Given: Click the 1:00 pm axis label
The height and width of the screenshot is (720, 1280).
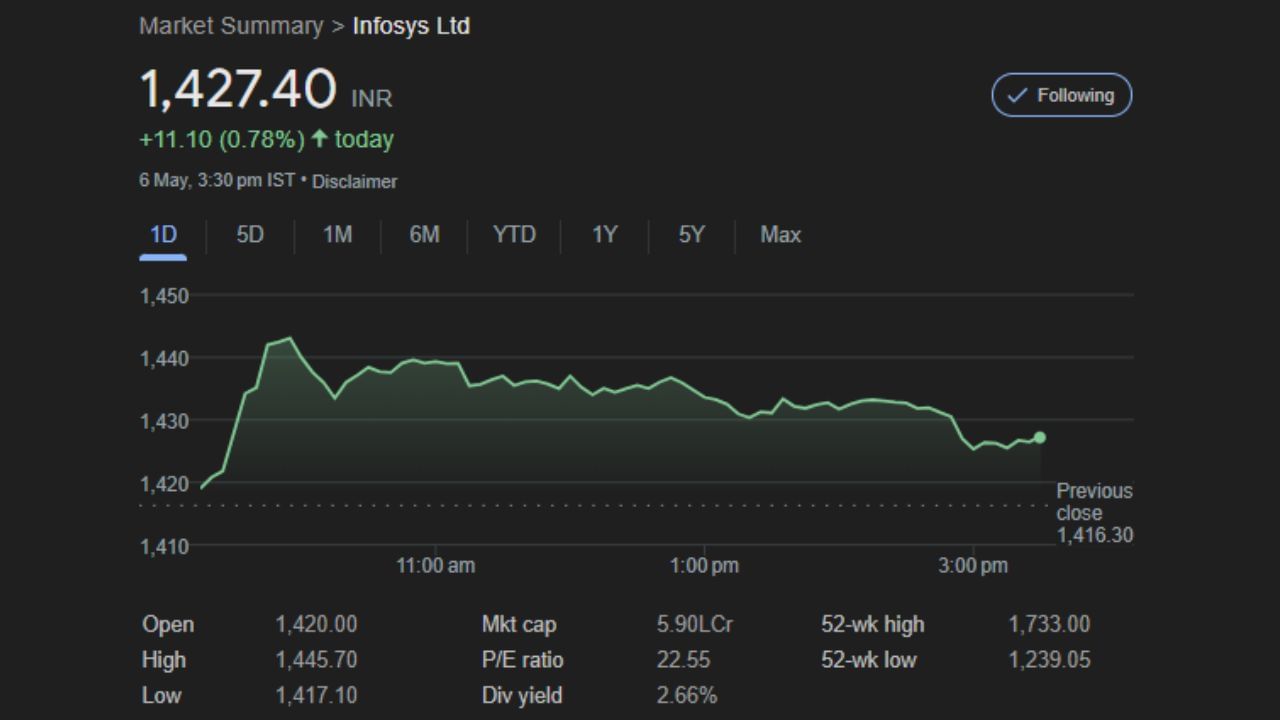Looking at the screenshot, I should tap(704, 566).
